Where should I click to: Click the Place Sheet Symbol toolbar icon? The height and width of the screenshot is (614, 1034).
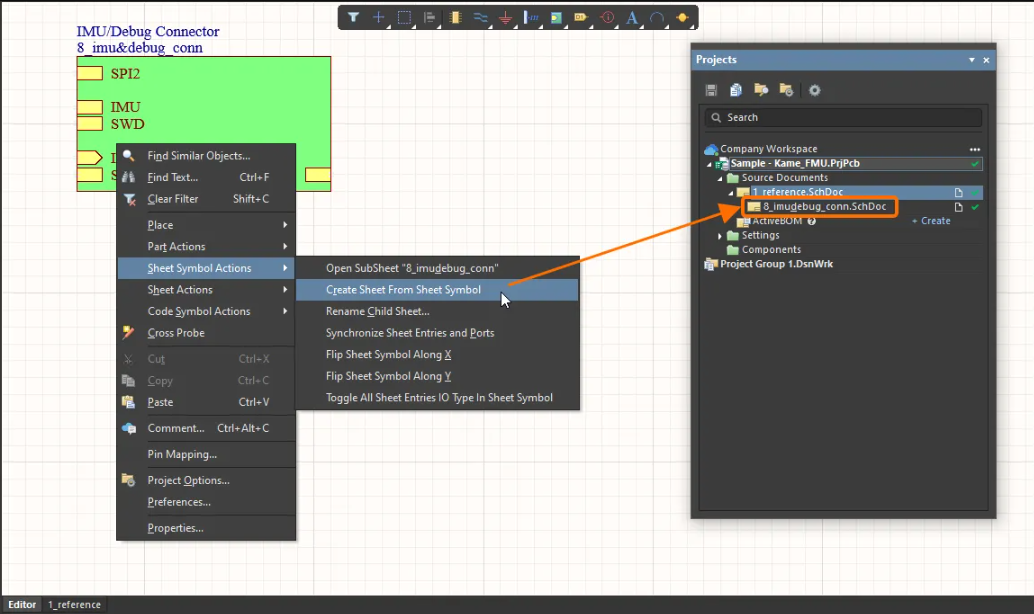[x=555, y=17]
